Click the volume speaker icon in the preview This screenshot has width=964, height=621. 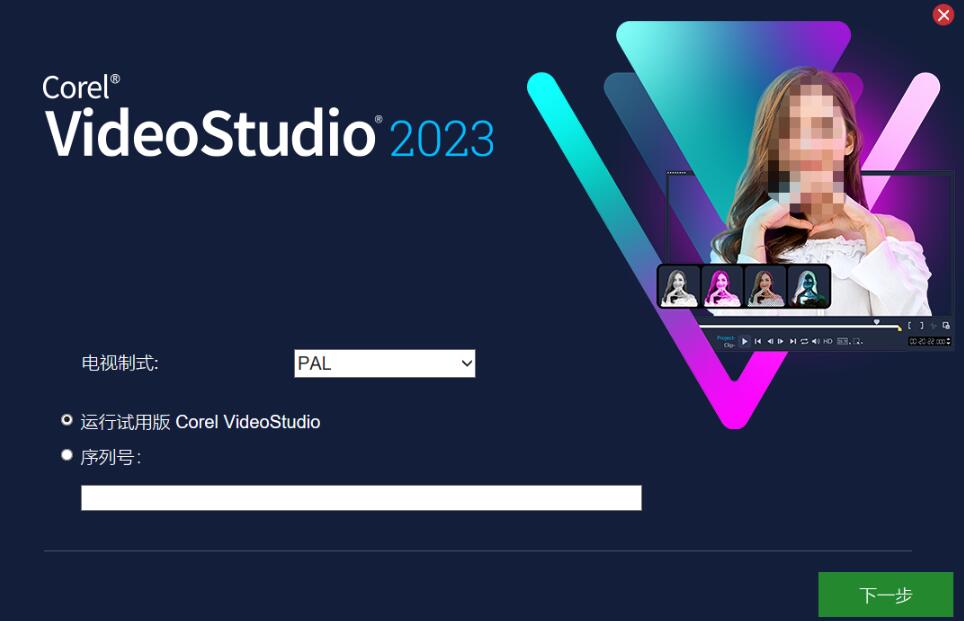[x=816, y=341]
